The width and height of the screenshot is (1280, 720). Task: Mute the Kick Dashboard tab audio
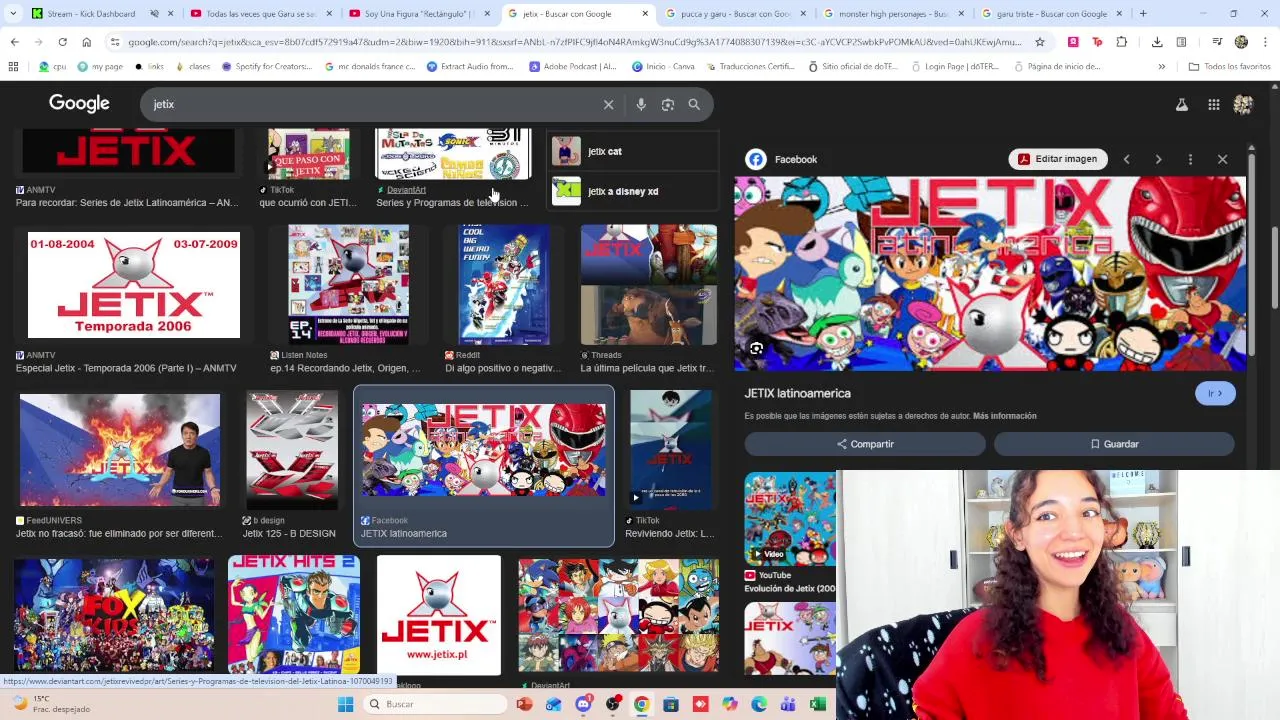(x=155, y=14)
